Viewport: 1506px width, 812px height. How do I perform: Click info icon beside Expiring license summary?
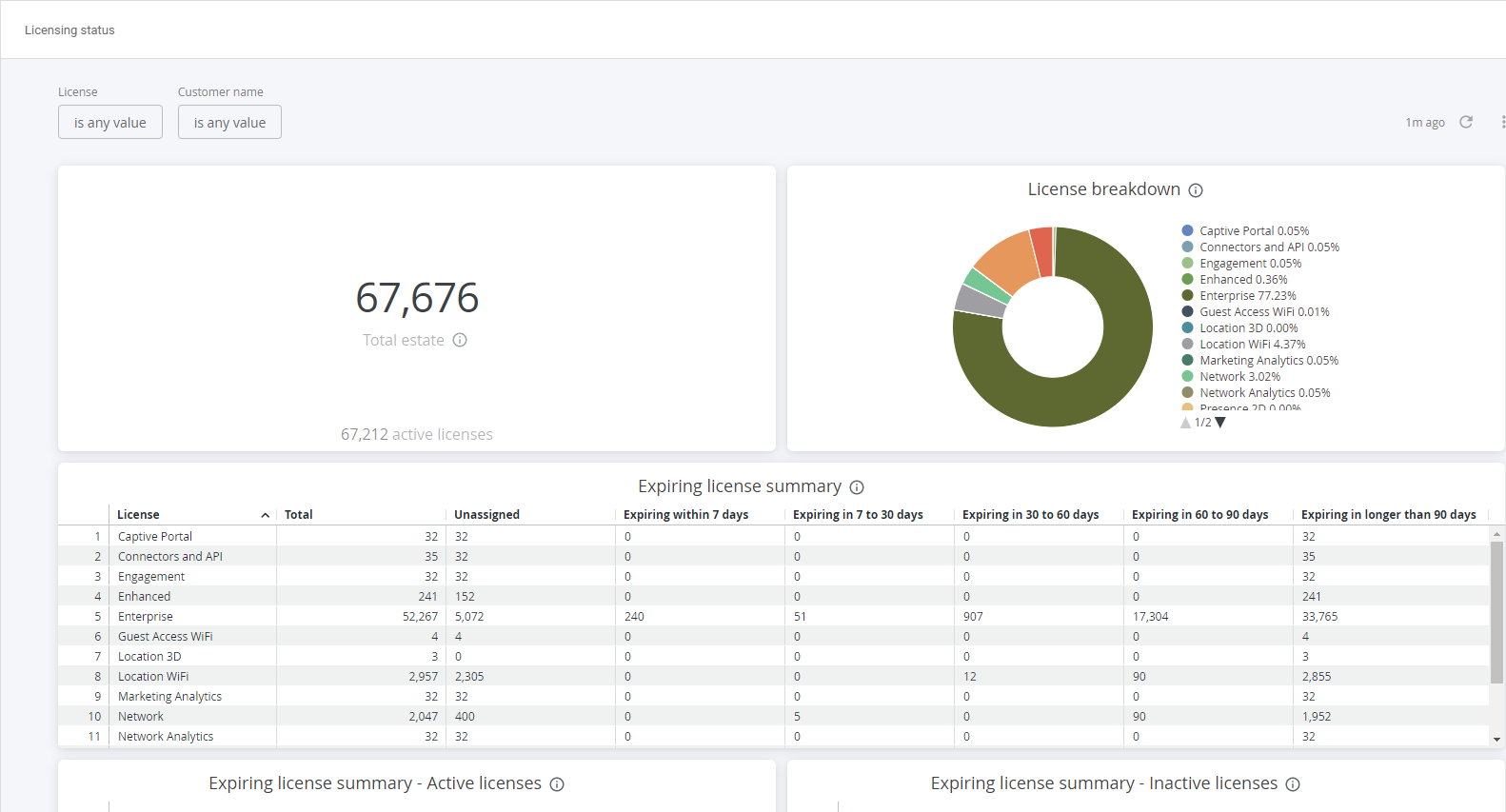click(x=857, y=487)
